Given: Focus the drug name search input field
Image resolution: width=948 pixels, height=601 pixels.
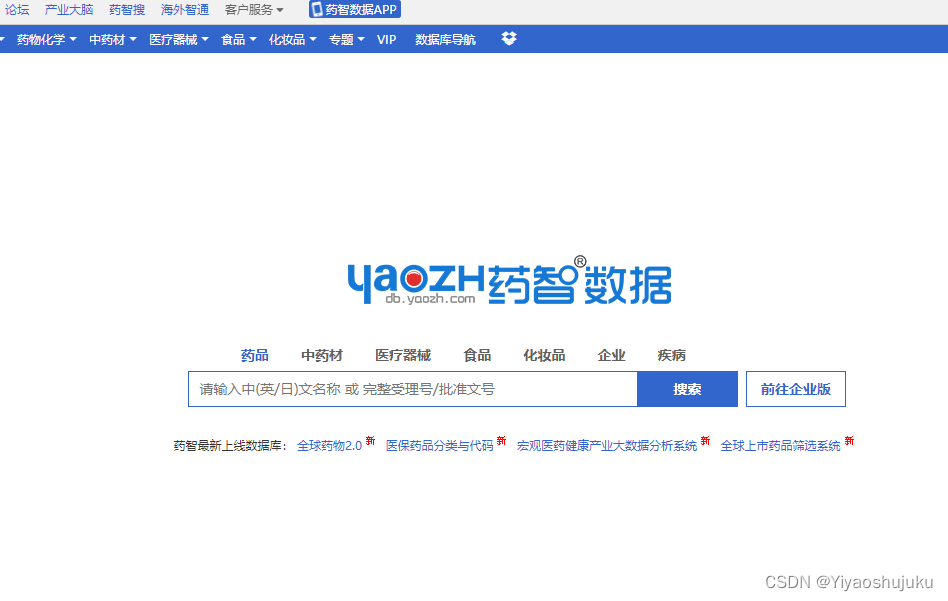Looking at the screenshot, I should [x=413, y=389].
